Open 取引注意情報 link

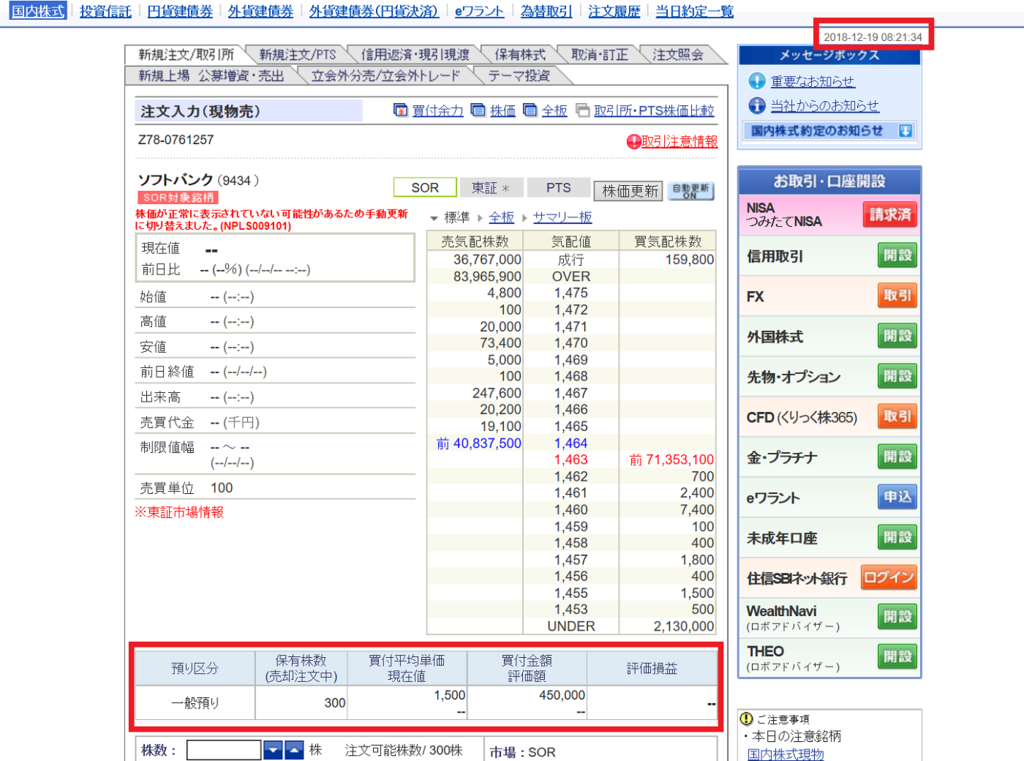click(679, 141)
